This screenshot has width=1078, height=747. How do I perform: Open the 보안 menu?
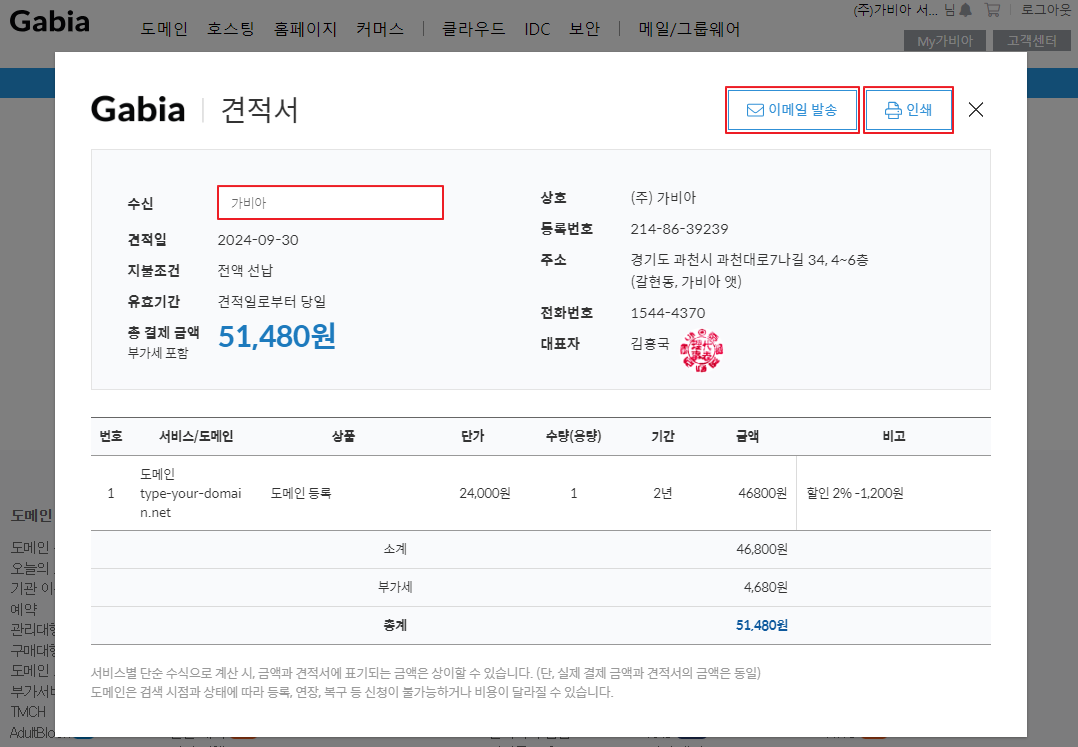click(584, 29)
